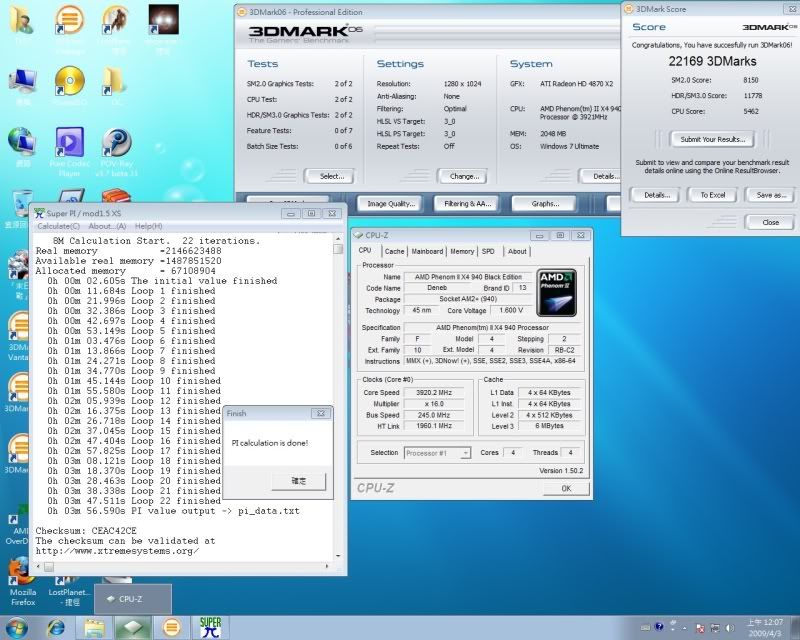The height and width of the screenshot is (640, 800).
Task: Confirm the PI calculation Finish dialog
Action: coord(298,481)
